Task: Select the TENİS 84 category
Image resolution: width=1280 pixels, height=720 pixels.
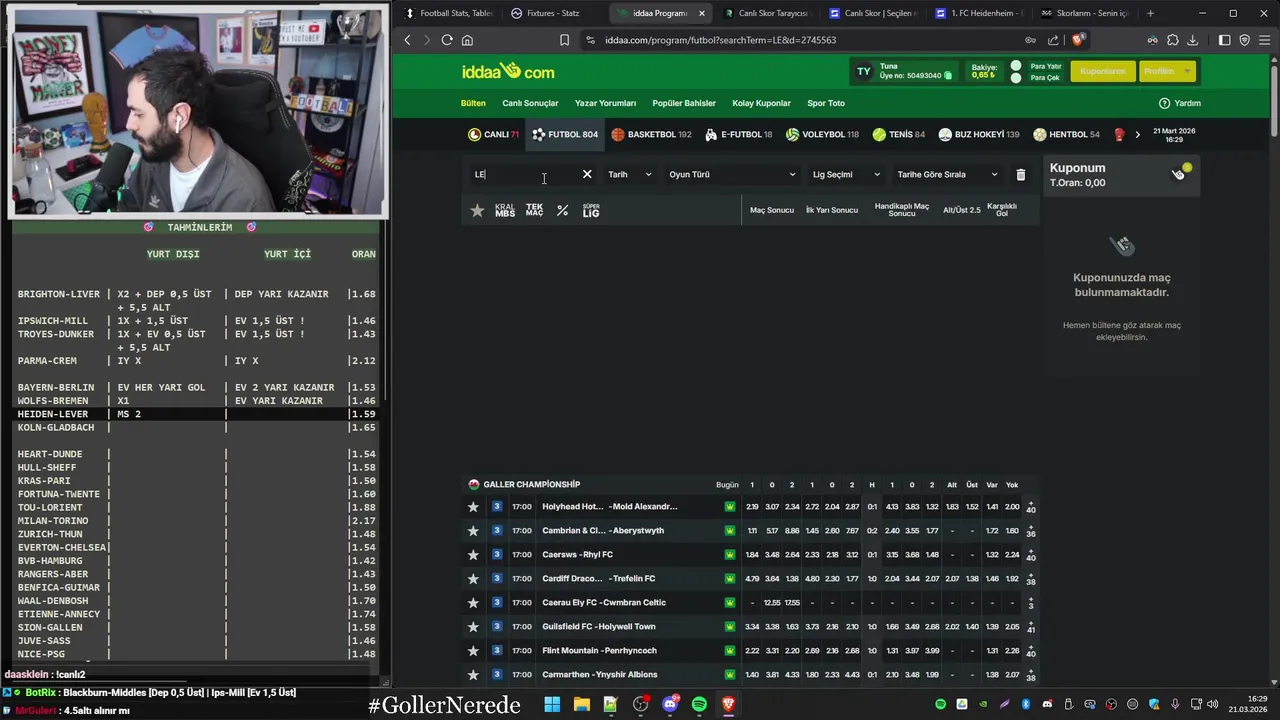Action: point(898,134)
